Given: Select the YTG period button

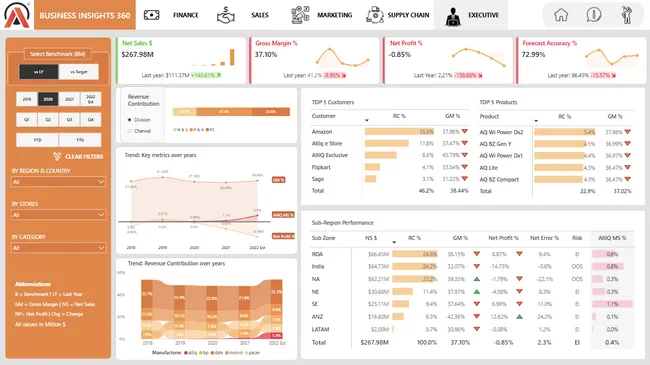Looking at the screenshot, I should [80, 140].
